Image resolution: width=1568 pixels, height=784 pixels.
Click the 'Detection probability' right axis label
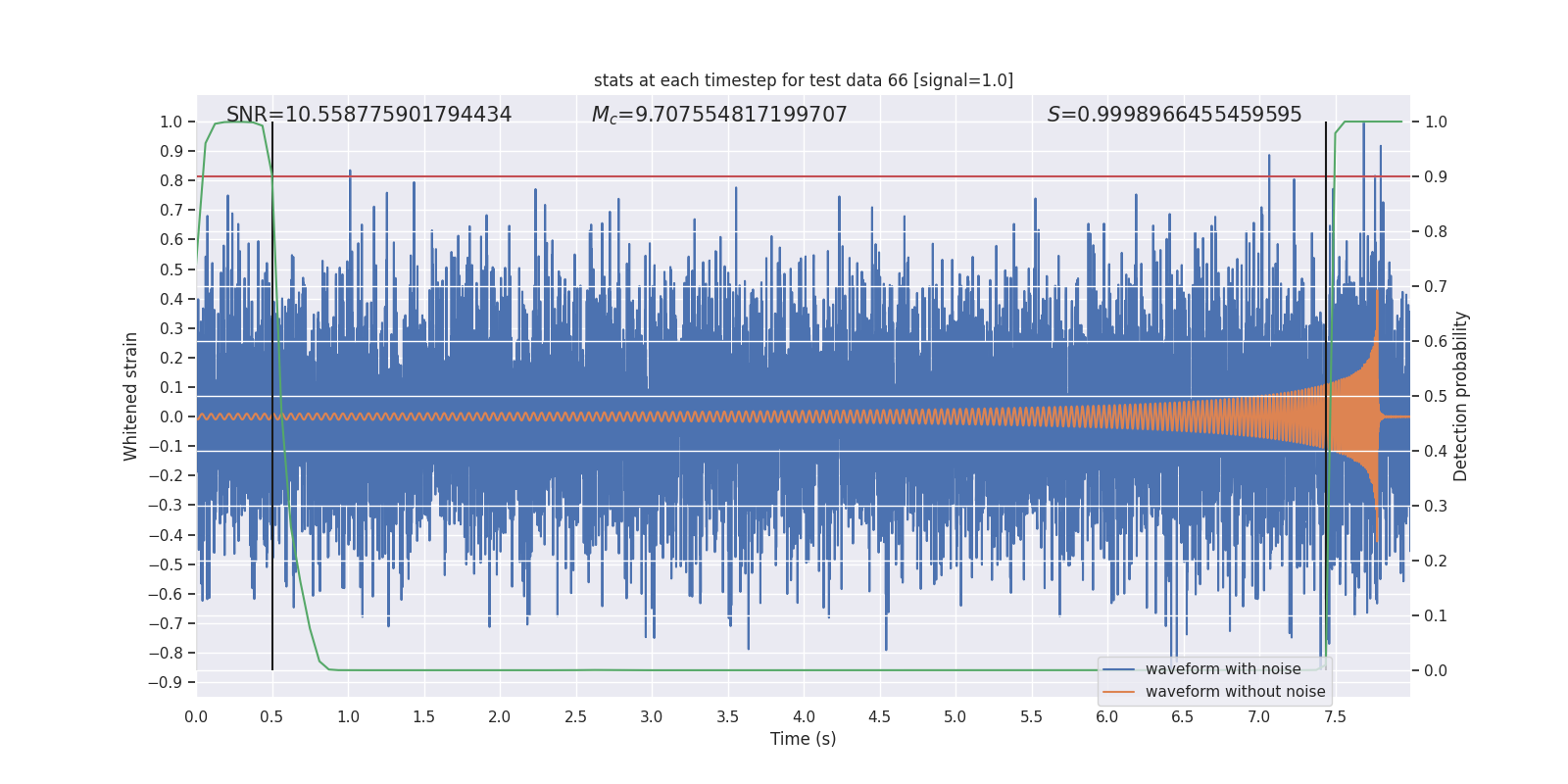point(1460,396)
